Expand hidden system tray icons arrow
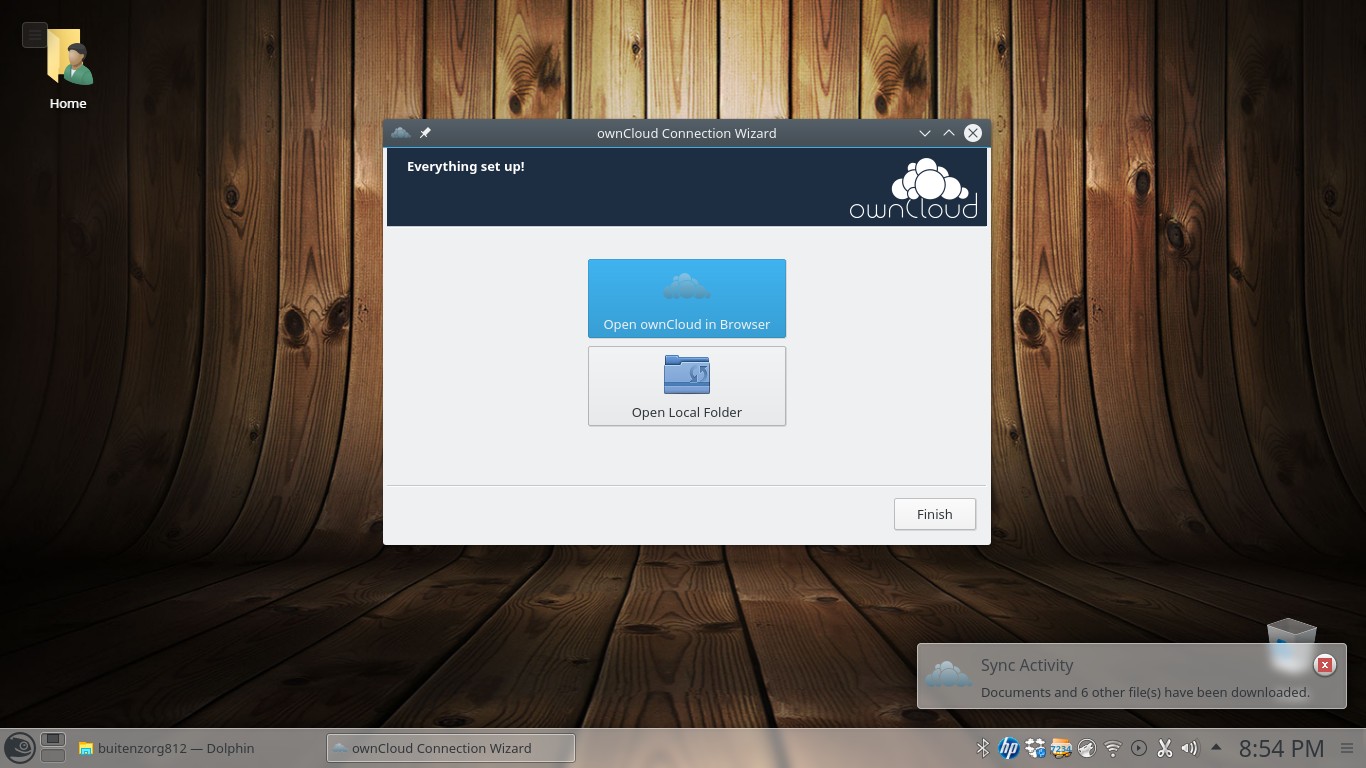 pyautogui.click(x=1216, y=747)
